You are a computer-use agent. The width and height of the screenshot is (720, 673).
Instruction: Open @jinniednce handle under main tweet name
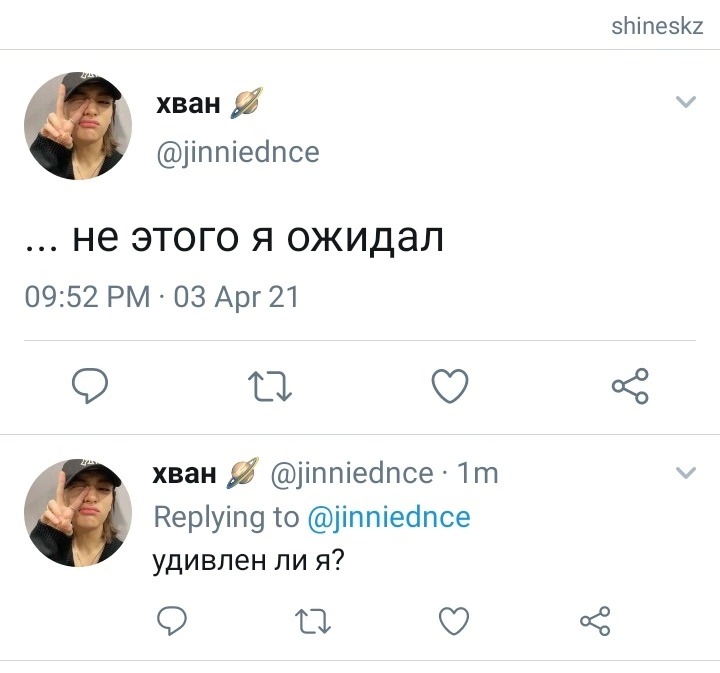238,152
